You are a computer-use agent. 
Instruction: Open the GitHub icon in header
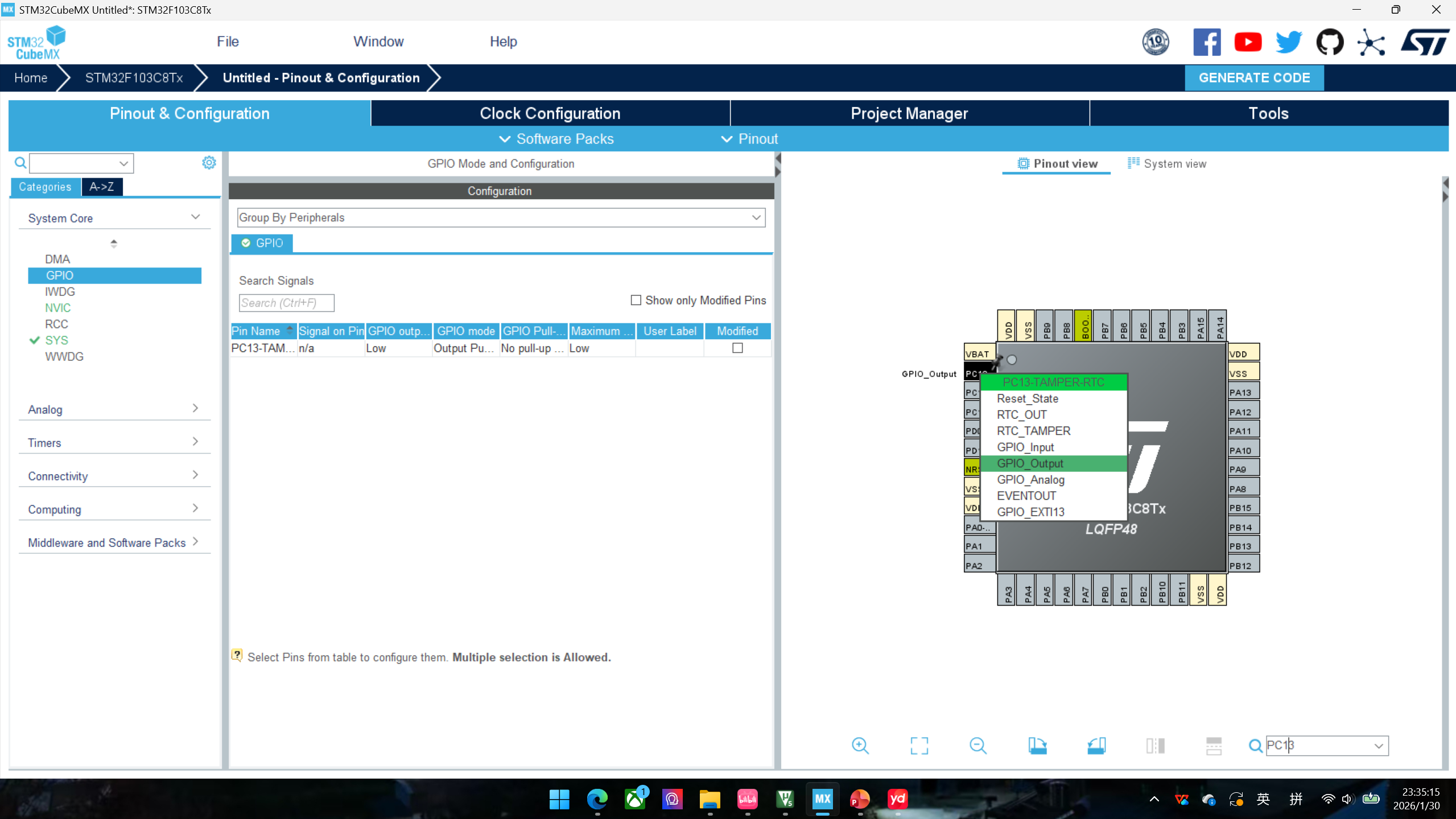click(x=1330, y=42)
